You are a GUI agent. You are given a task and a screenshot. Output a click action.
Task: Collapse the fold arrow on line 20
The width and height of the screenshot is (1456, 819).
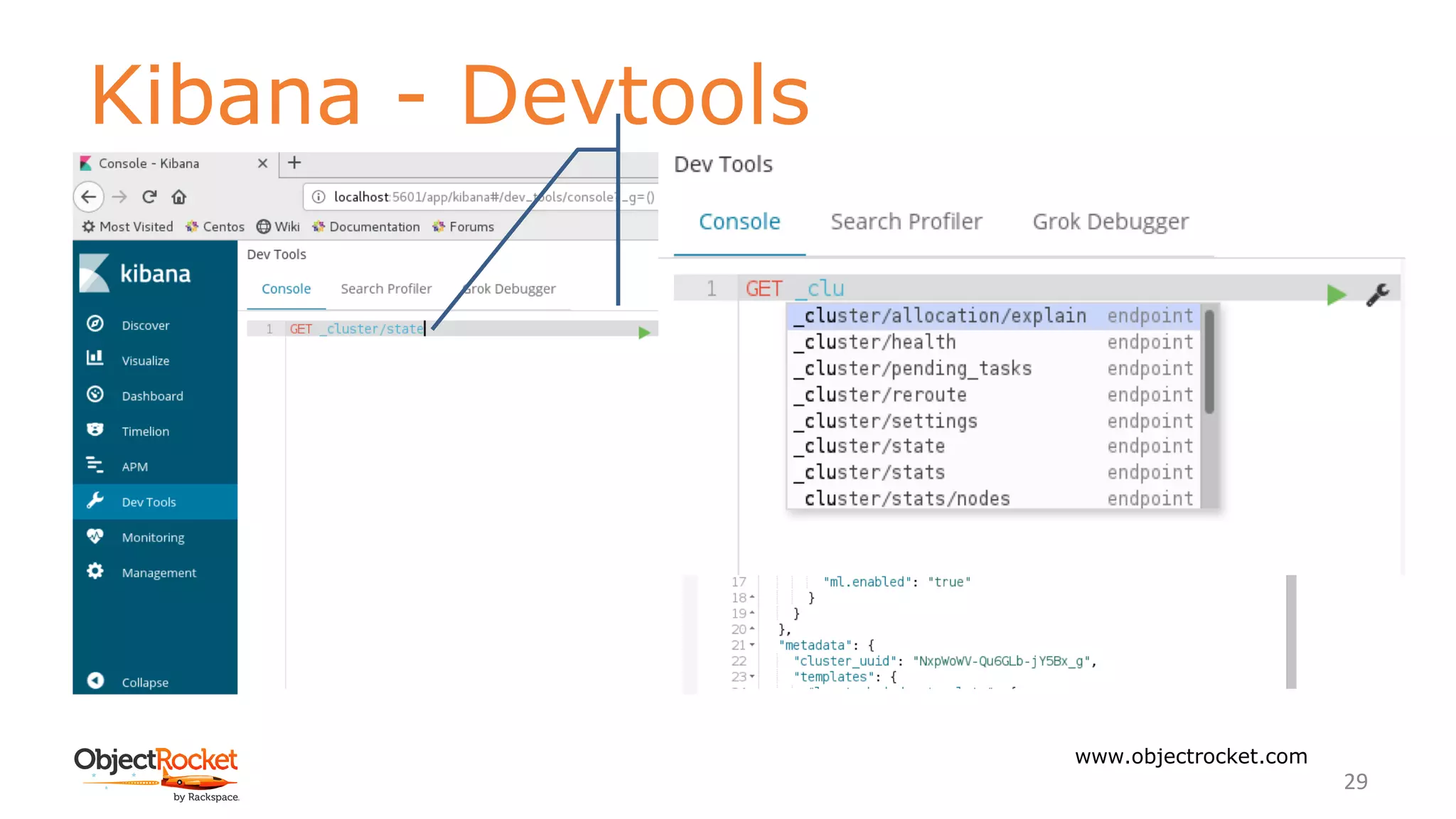point(752,628)
